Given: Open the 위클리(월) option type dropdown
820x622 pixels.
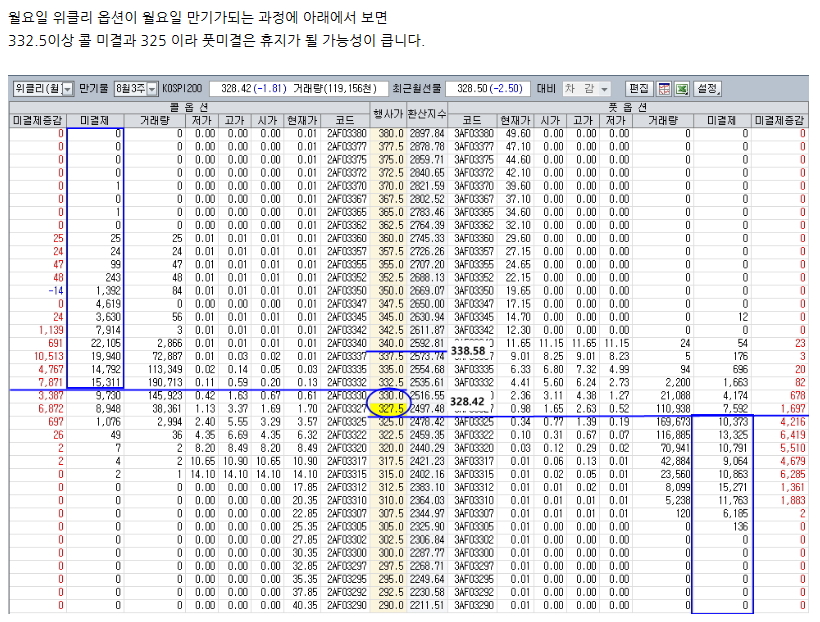Looking at the screenshot, I should pyautogui.click(x=42, y=89).
